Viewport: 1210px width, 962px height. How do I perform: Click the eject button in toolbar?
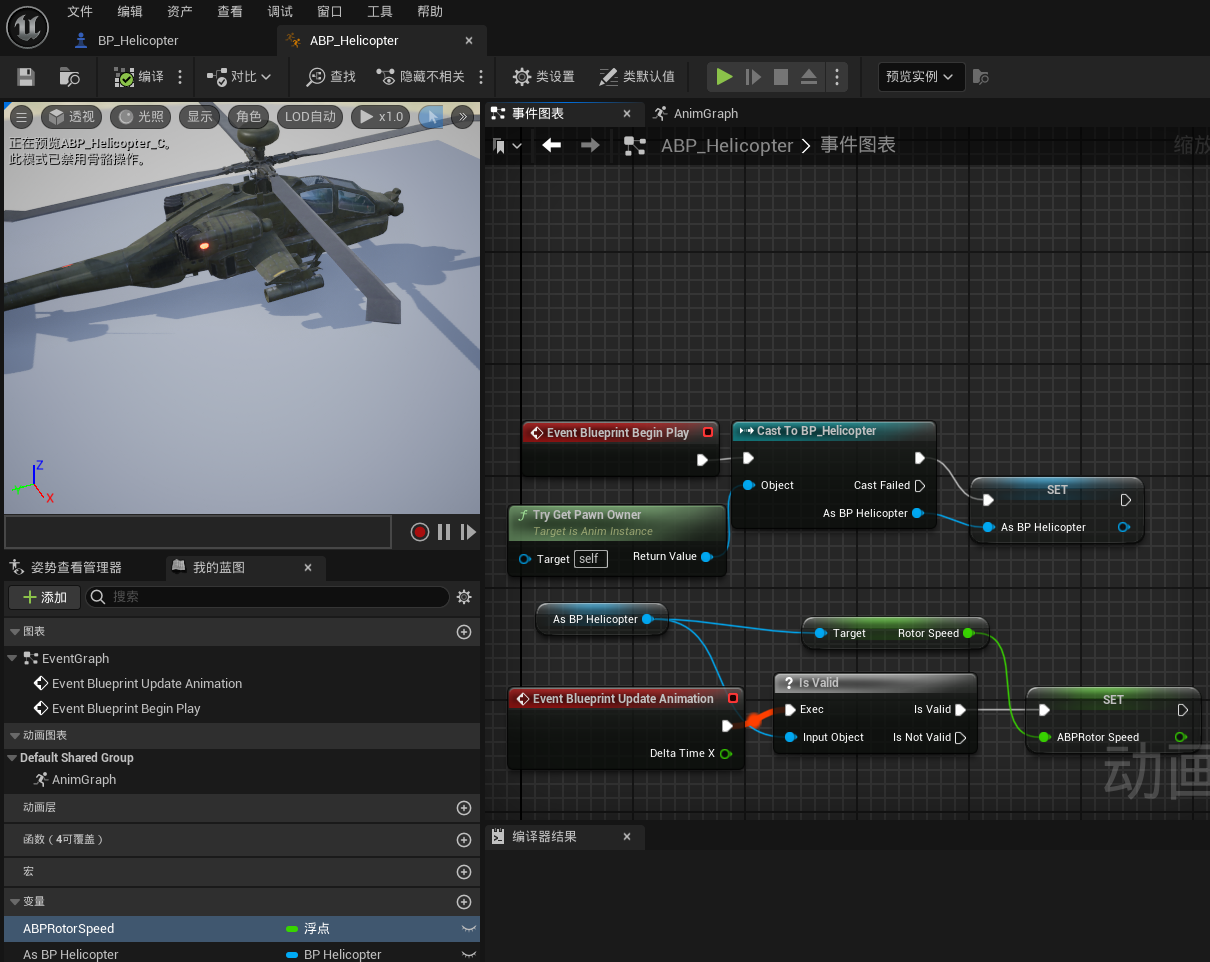point(809,77)
